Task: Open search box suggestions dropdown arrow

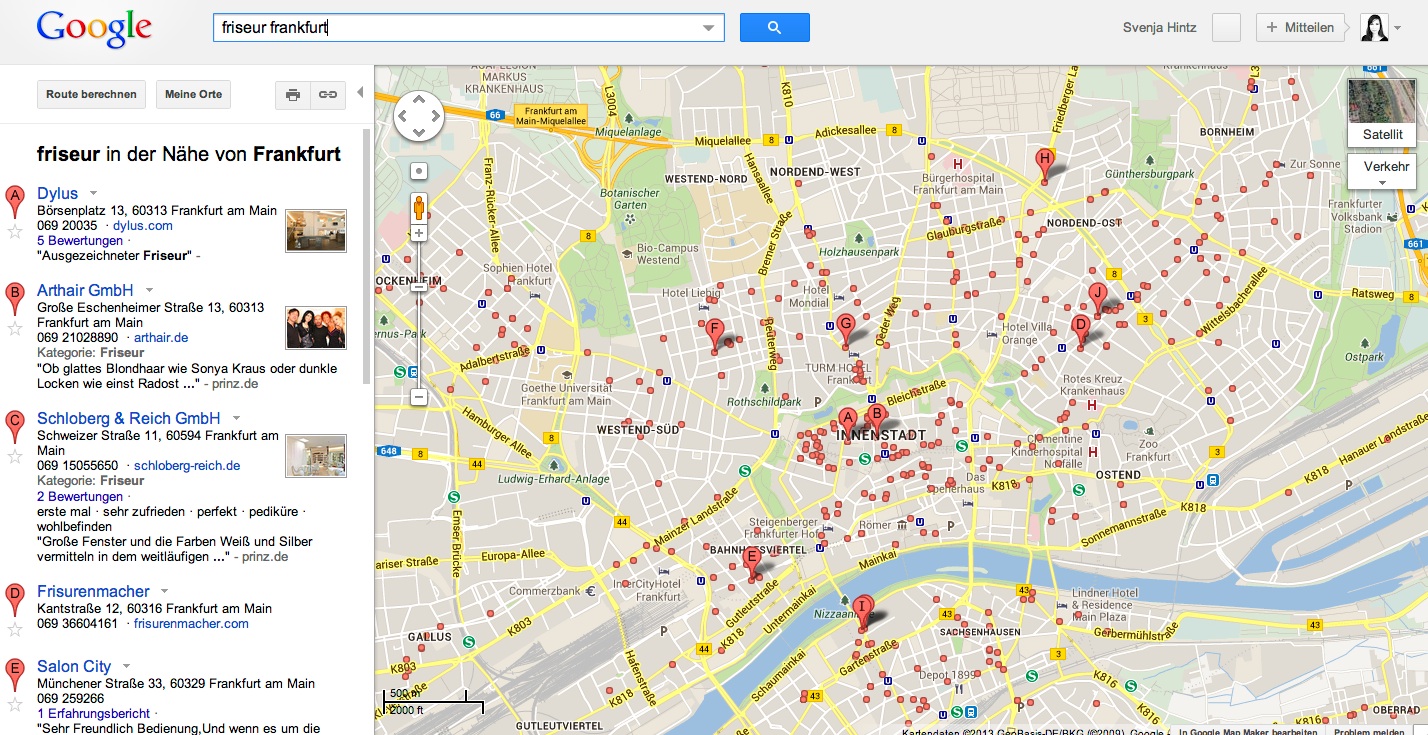Action: coord(710,28)
